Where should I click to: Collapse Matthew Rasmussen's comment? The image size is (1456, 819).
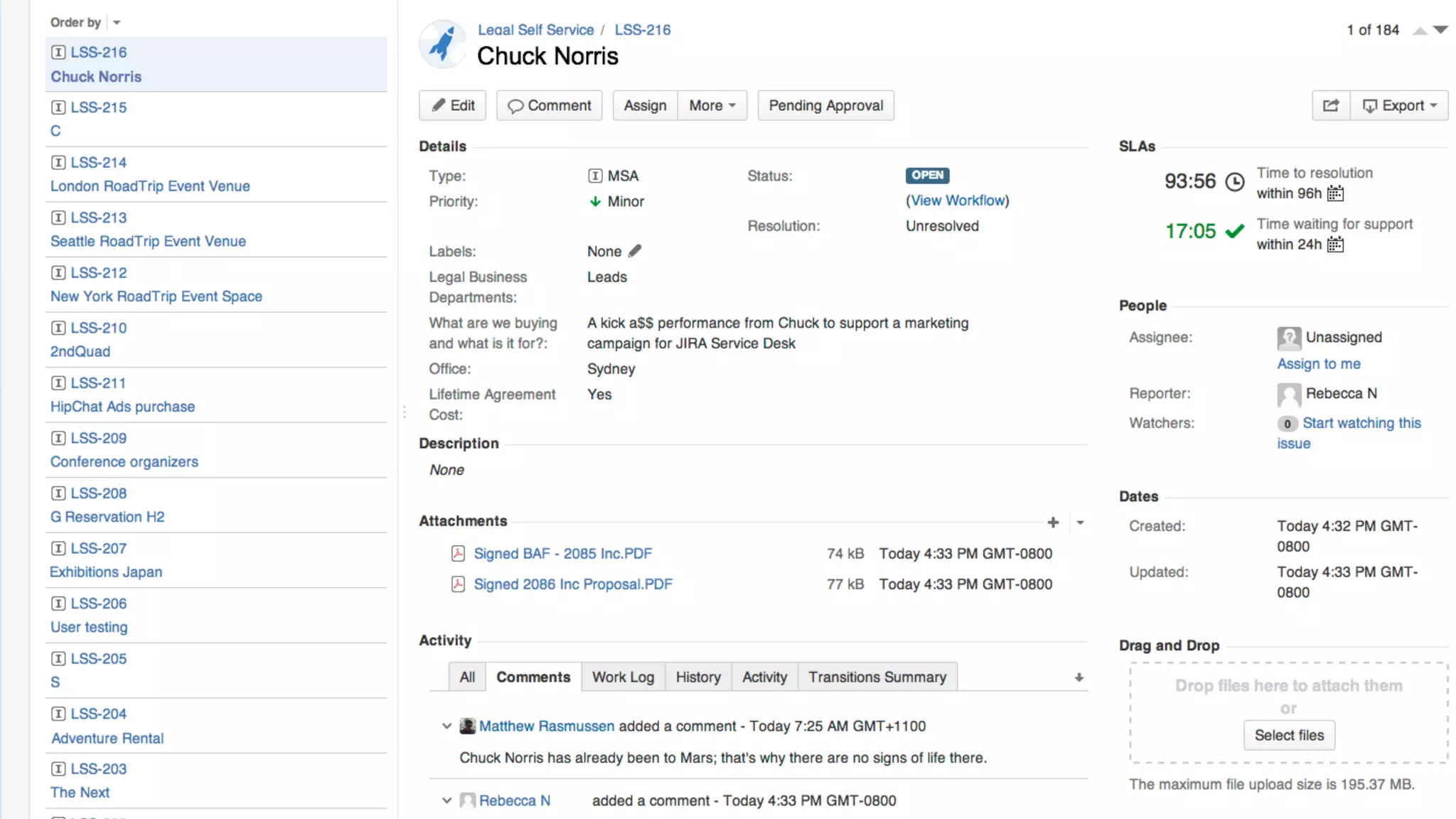[x=446, y=726]
